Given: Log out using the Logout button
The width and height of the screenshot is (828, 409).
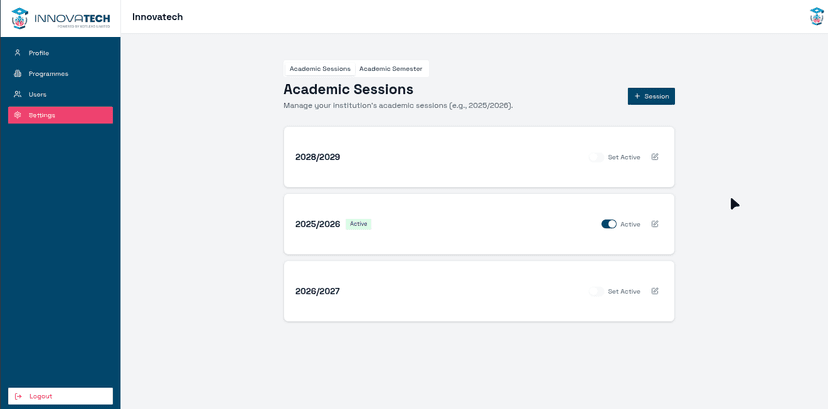Looking at the screenshot, I should click(x=60, y=396).
